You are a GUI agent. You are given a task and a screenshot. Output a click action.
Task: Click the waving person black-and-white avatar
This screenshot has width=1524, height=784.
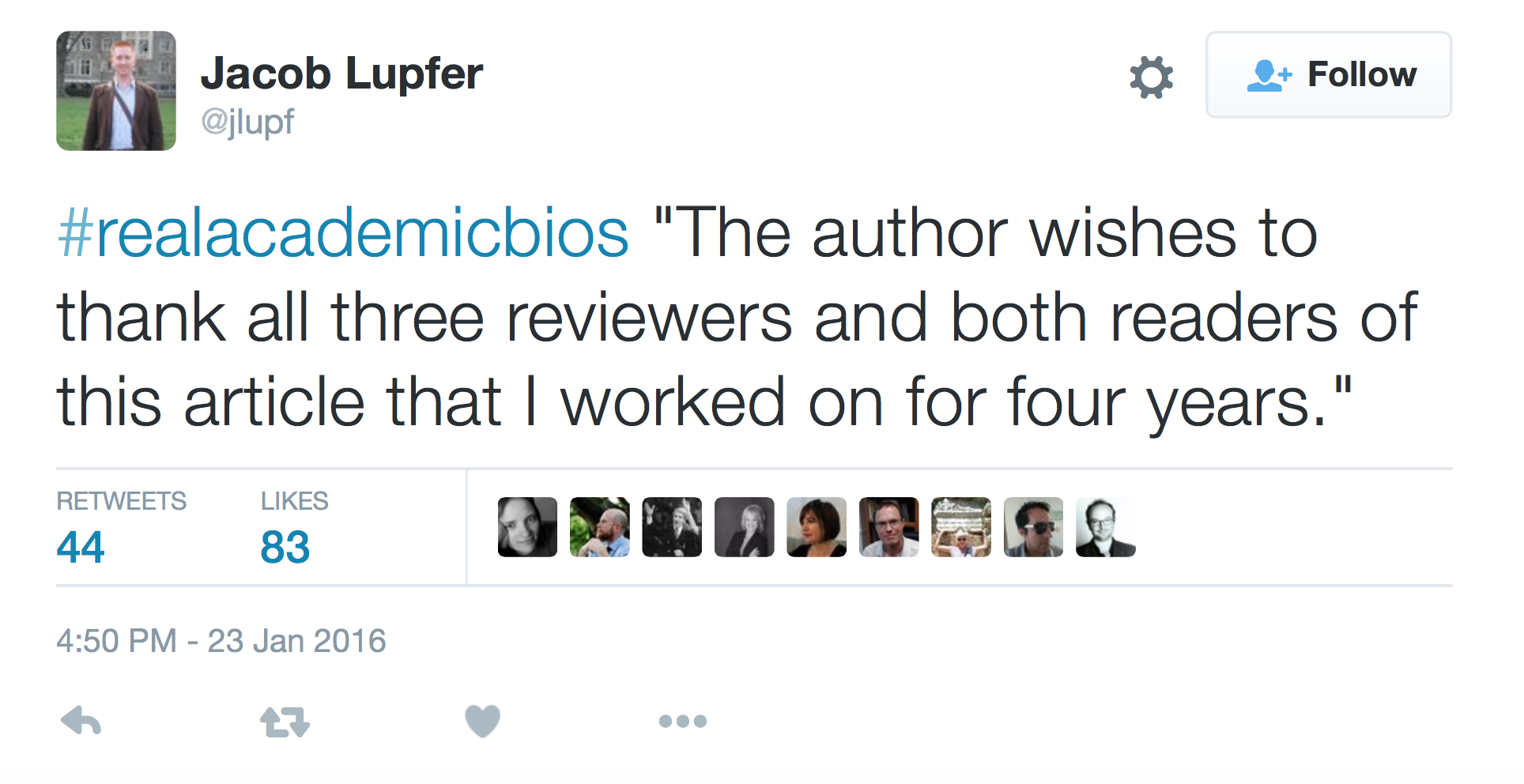[672, 527]
